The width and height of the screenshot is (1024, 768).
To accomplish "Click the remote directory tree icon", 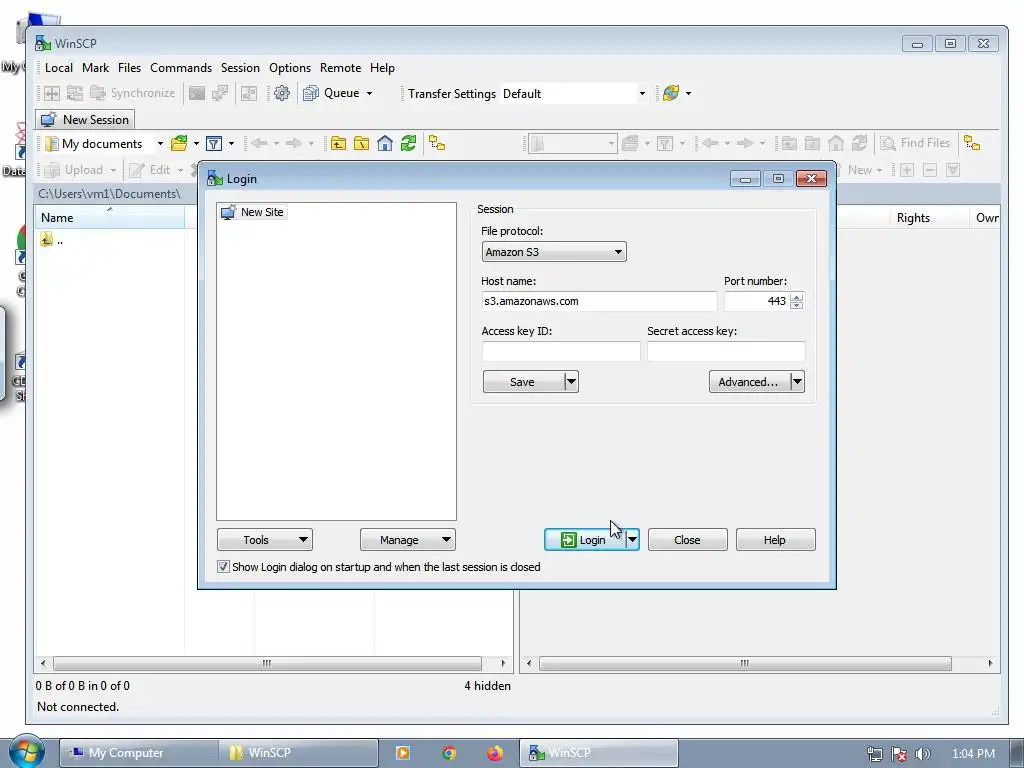I will click(x=972, y=144).
